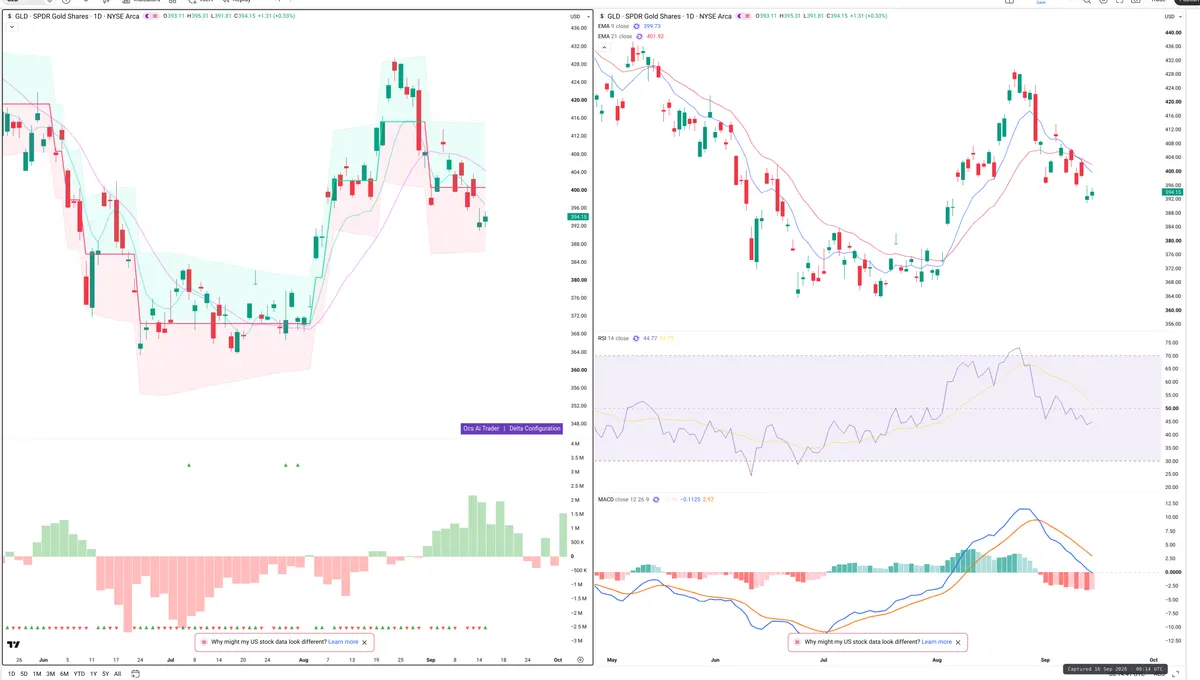Image resolution: width=1200 pixels, height=680 pixels.
Task: Click the green 394.15 price label on right chart
Action: tap(1173, 193)
